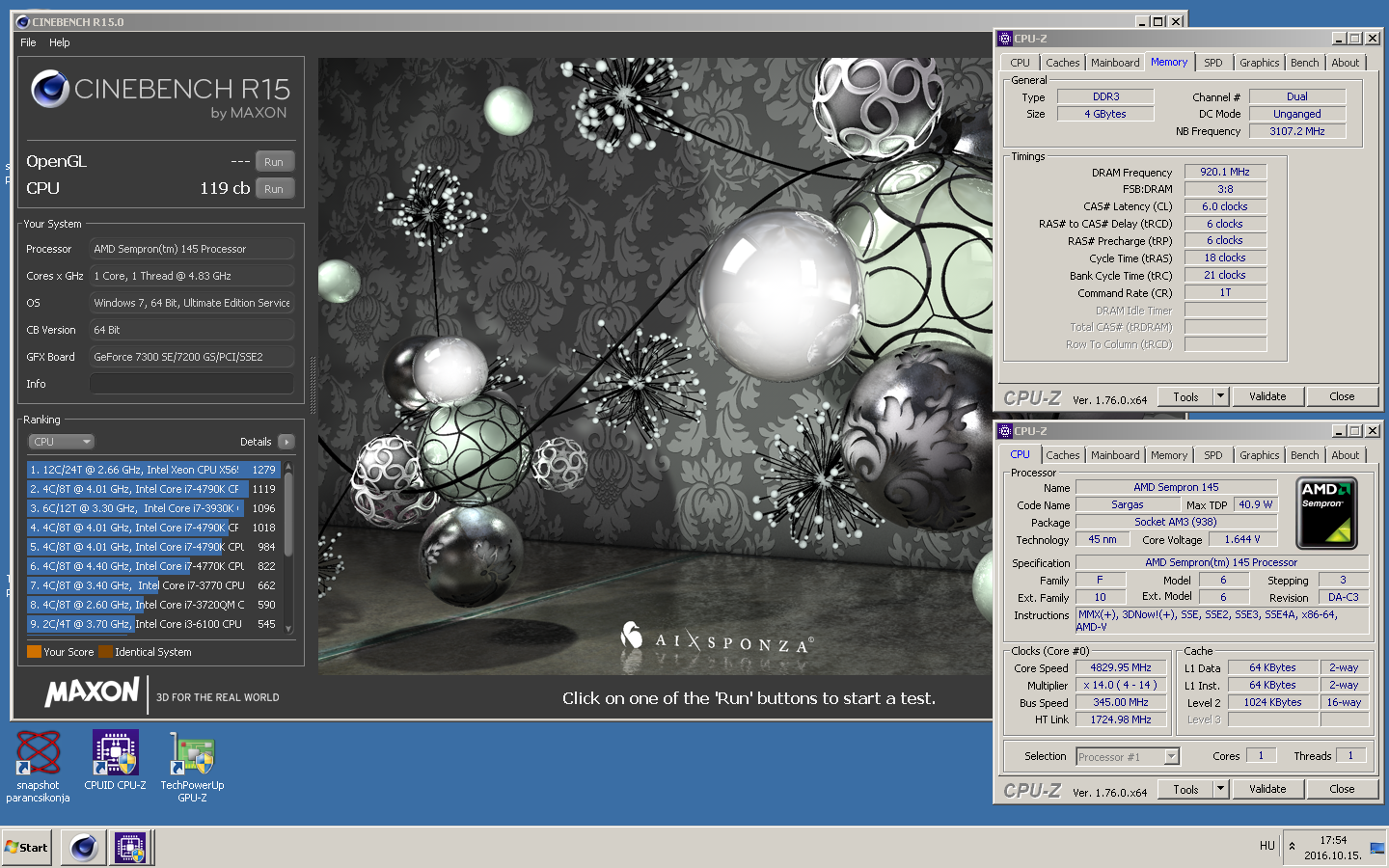Click Tools button in upper CPU-Z window
The image size is (1389, 868).
click(1185, 396)
